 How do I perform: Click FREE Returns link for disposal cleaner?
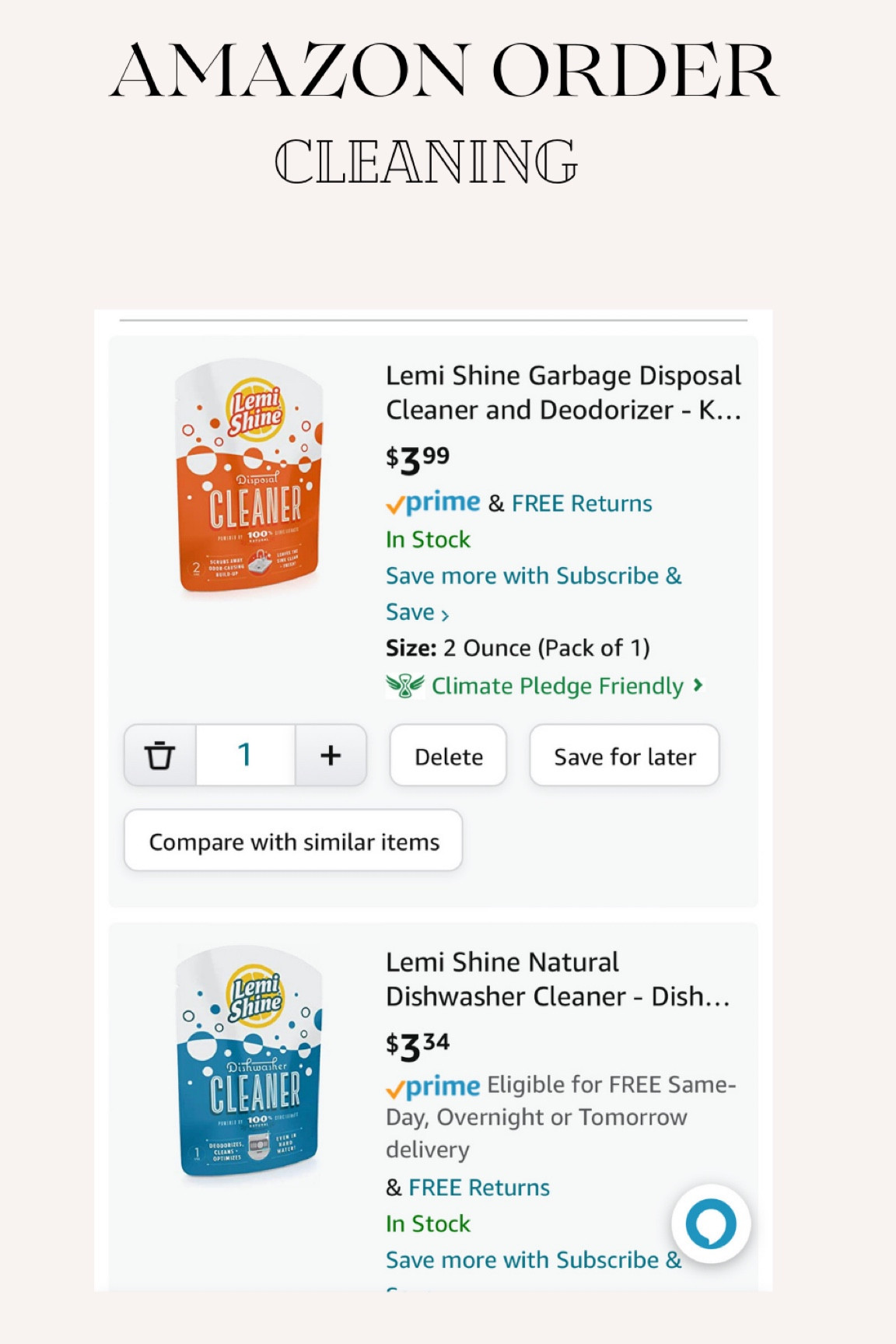[x=582, y=504]
